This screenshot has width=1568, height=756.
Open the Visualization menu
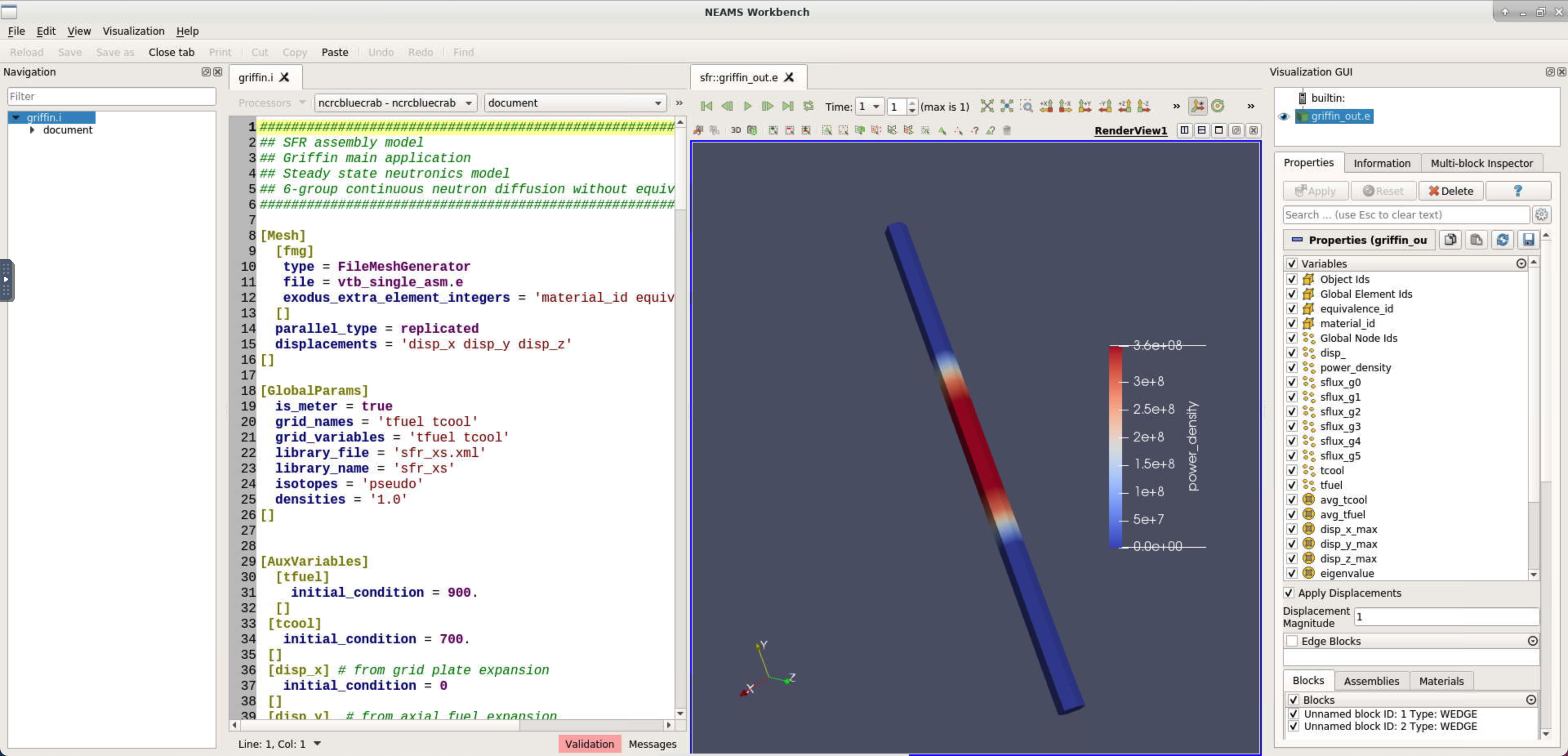[x=133, y=31]
